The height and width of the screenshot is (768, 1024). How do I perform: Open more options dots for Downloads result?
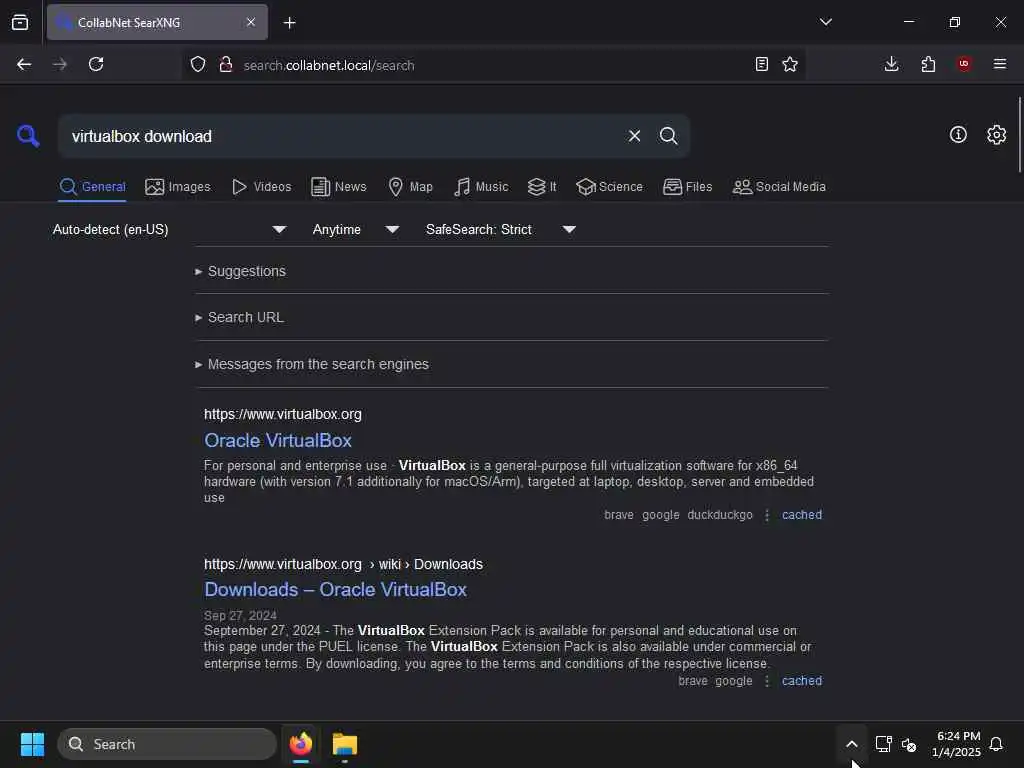click(767, 680)
